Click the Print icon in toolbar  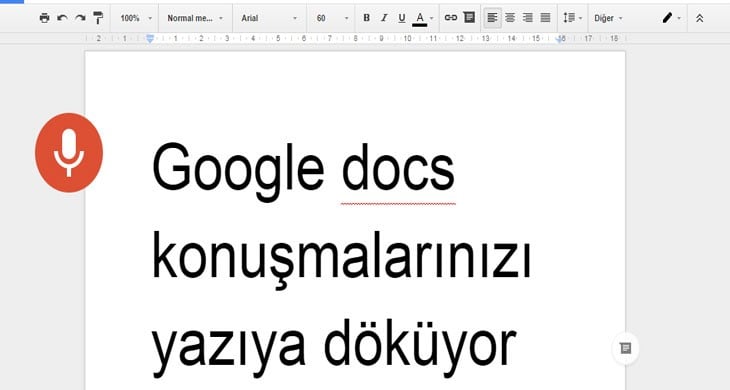coord(44,18)
